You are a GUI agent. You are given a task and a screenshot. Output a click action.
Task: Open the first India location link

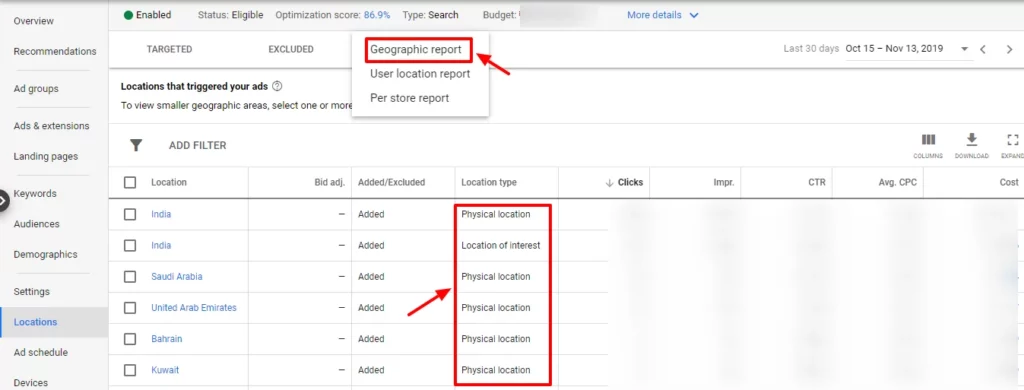click(161, 214)
